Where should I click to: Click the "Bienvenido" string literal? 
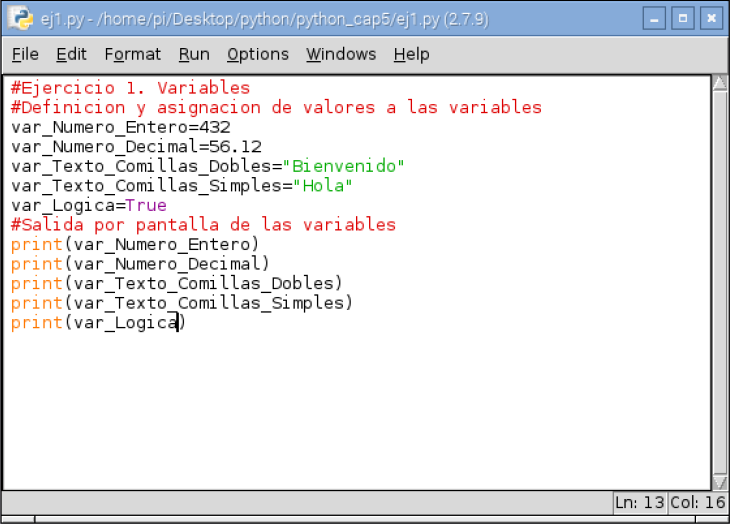[344, 166]
